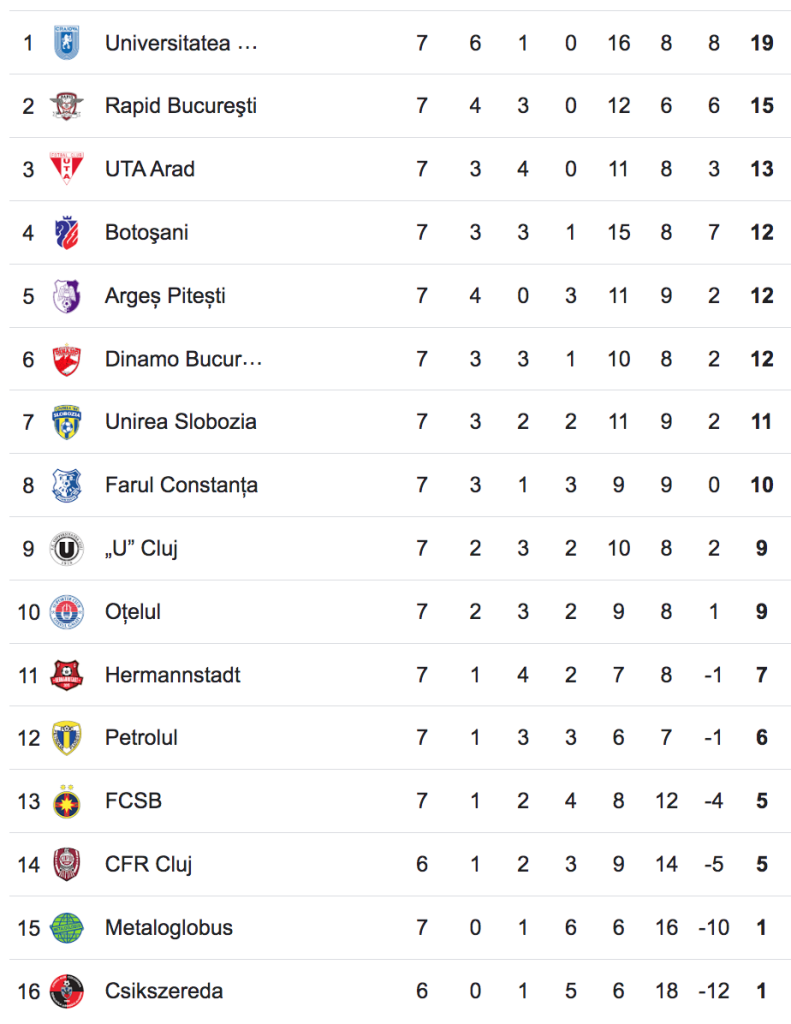Open the Csikszereda team name

pos(164,991)
